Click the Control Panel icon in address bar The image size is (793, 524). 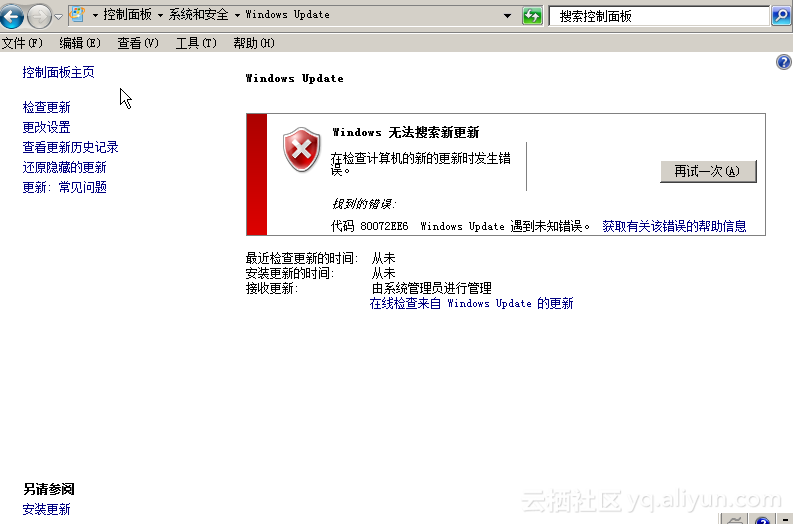pyautogui.click(x=77, y=15)
